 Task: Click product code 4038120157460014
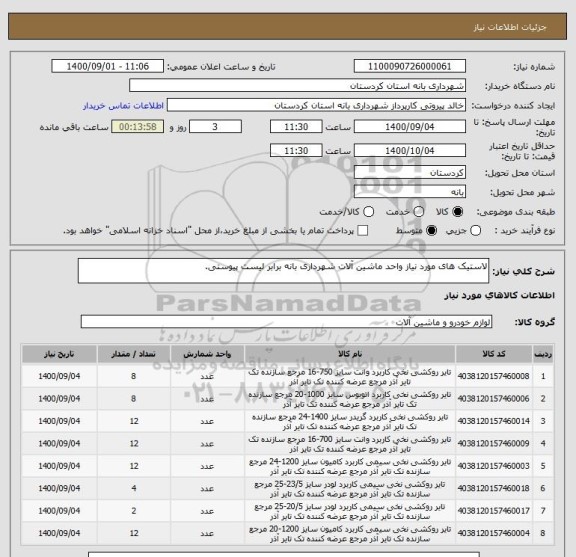pos(494,421)
